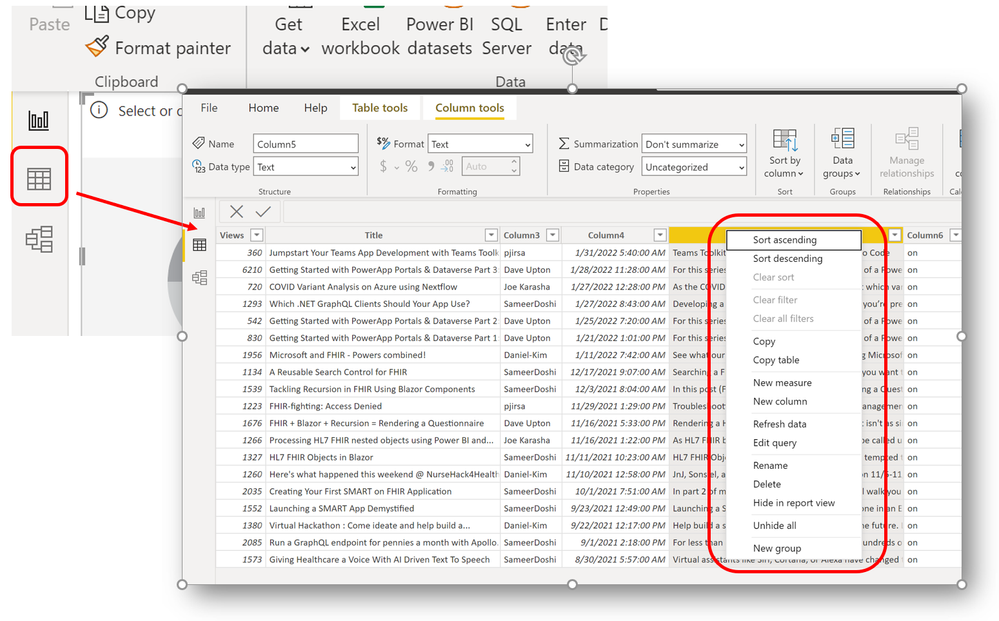Open the Data category Uncategorized dropdown
The image size is (999, 621).
pyautogui.click(x=694, y=167)
